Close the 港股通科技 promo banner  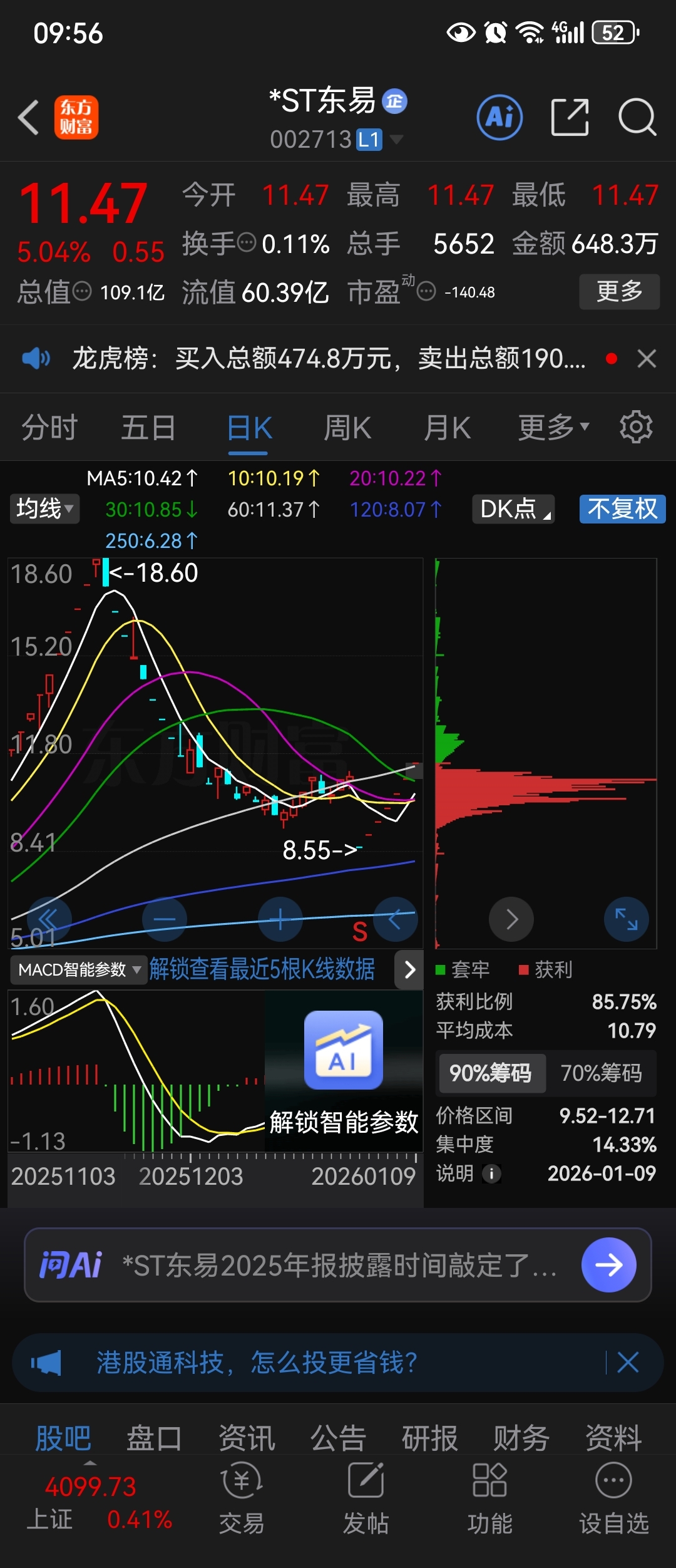click(628, 1362)
